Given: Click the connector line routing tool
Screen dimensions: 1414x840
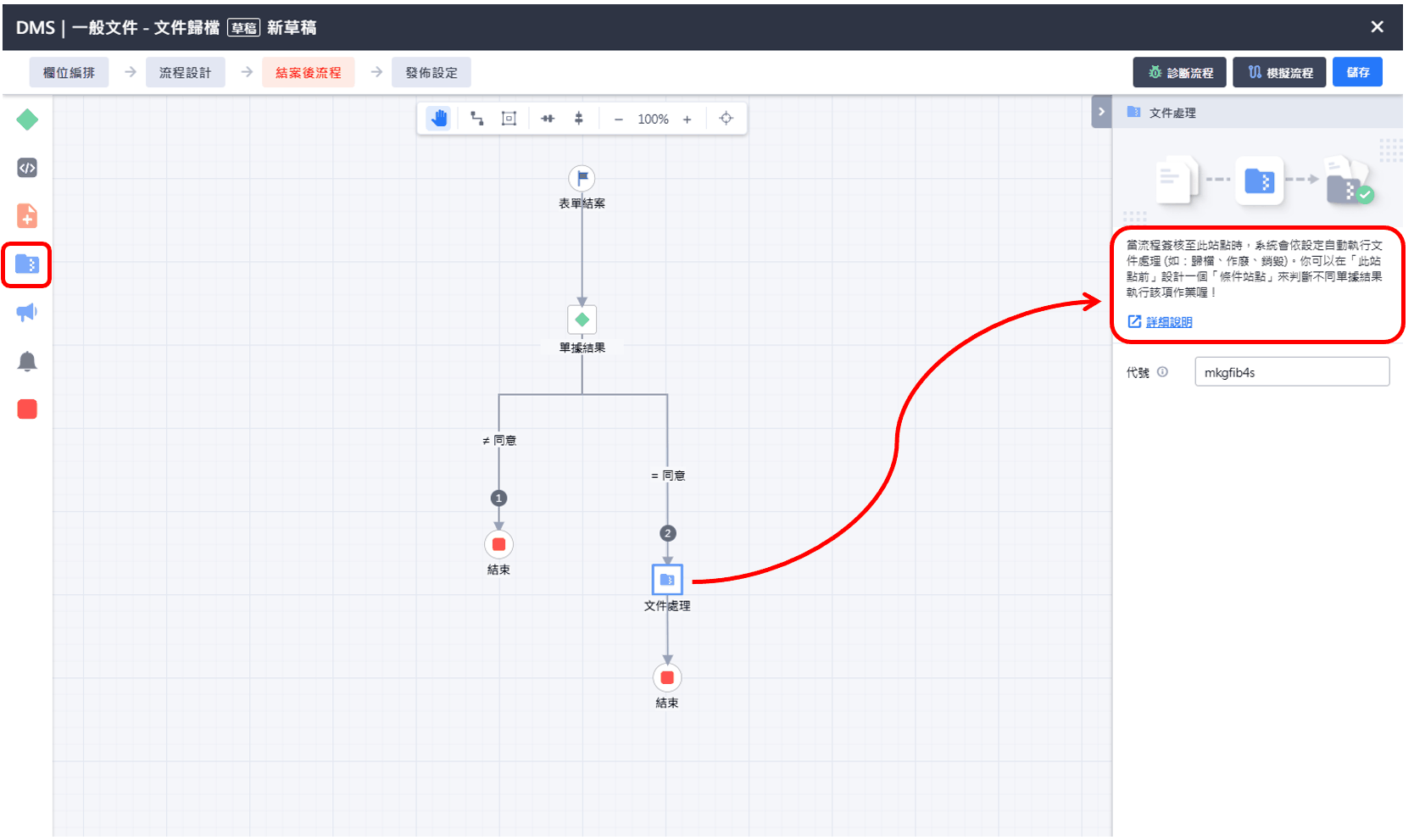Looking at the screenshot, I should tap(477, 119).
